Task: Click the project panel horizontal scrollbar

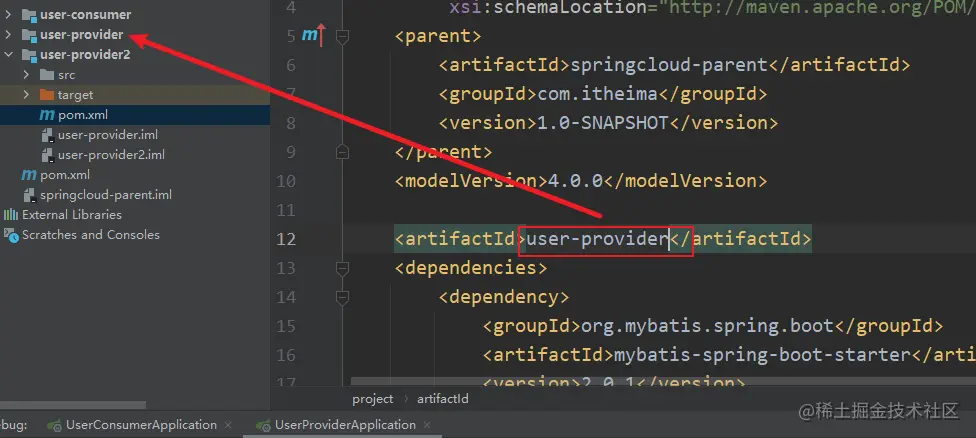Action: pyautogui.click(x=73, y=404)
